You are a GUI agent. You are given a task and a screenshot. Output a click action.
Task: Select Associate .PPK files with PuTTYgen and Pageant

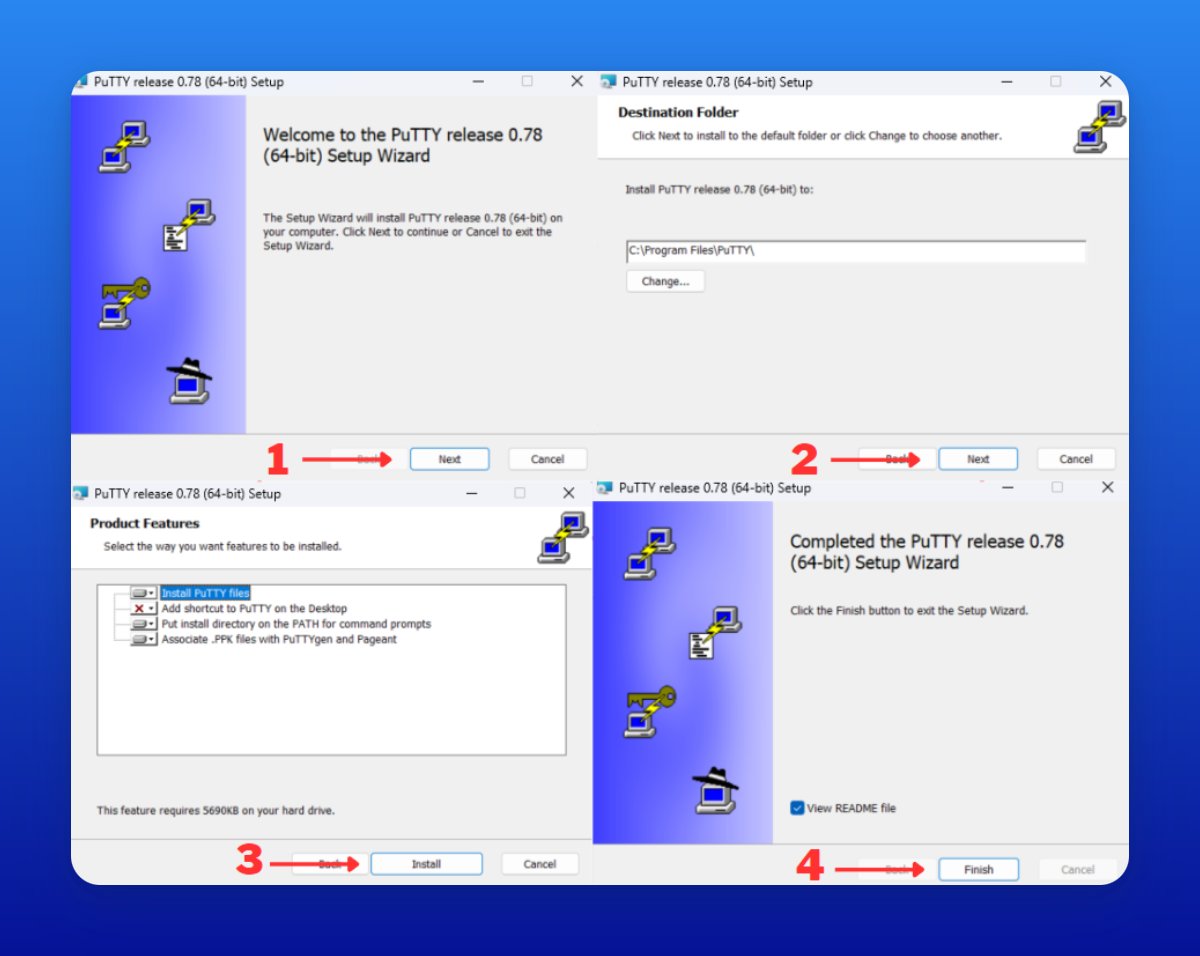(x=279, y=639)
